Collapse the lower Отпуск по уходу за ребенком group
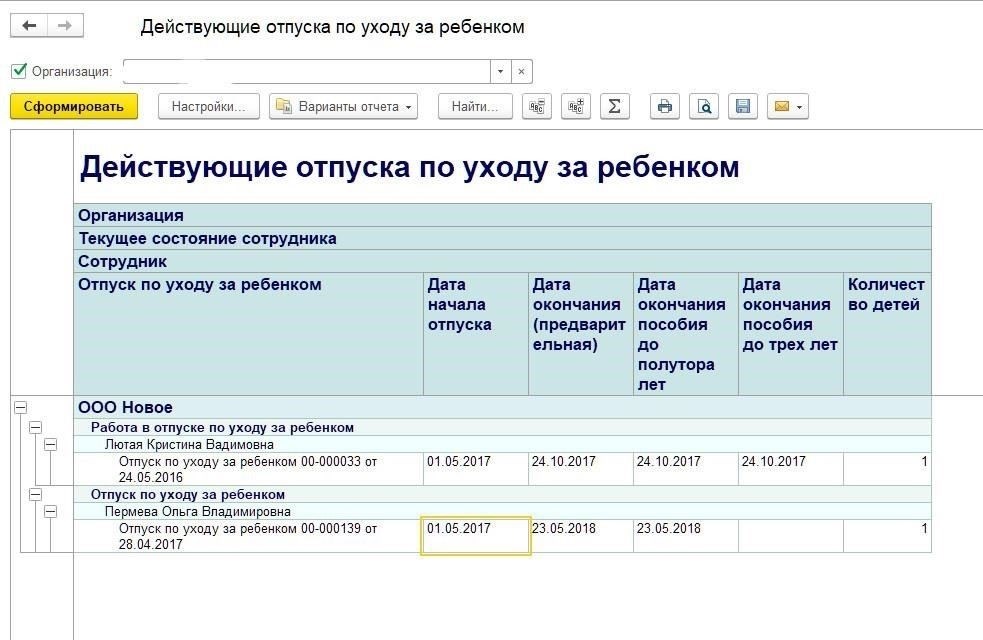Viewport: 983px width, 640px height. pyautogui.click(x=36, y=495)
